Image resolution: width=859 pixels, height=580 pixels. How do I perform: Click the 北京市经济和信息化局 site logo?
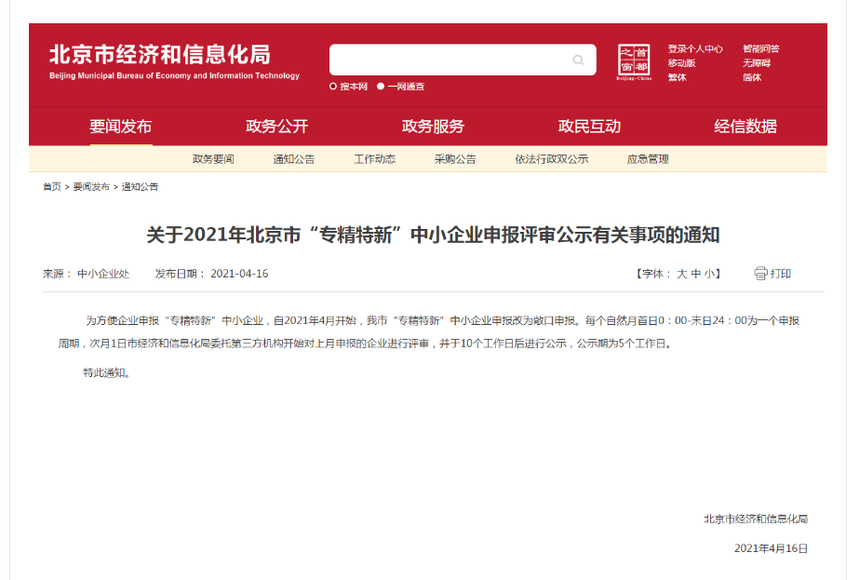[x=174, y=61]
